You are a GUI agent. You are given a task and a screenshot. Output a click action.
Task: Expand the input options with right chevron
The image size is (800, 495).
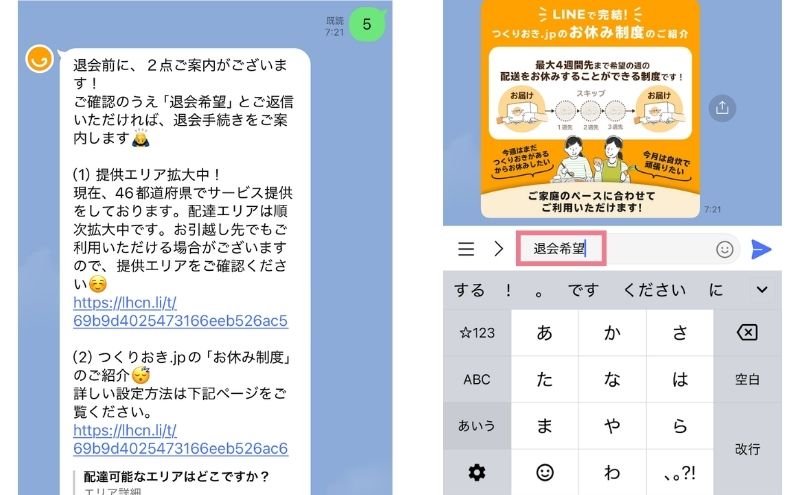point(498,249)
